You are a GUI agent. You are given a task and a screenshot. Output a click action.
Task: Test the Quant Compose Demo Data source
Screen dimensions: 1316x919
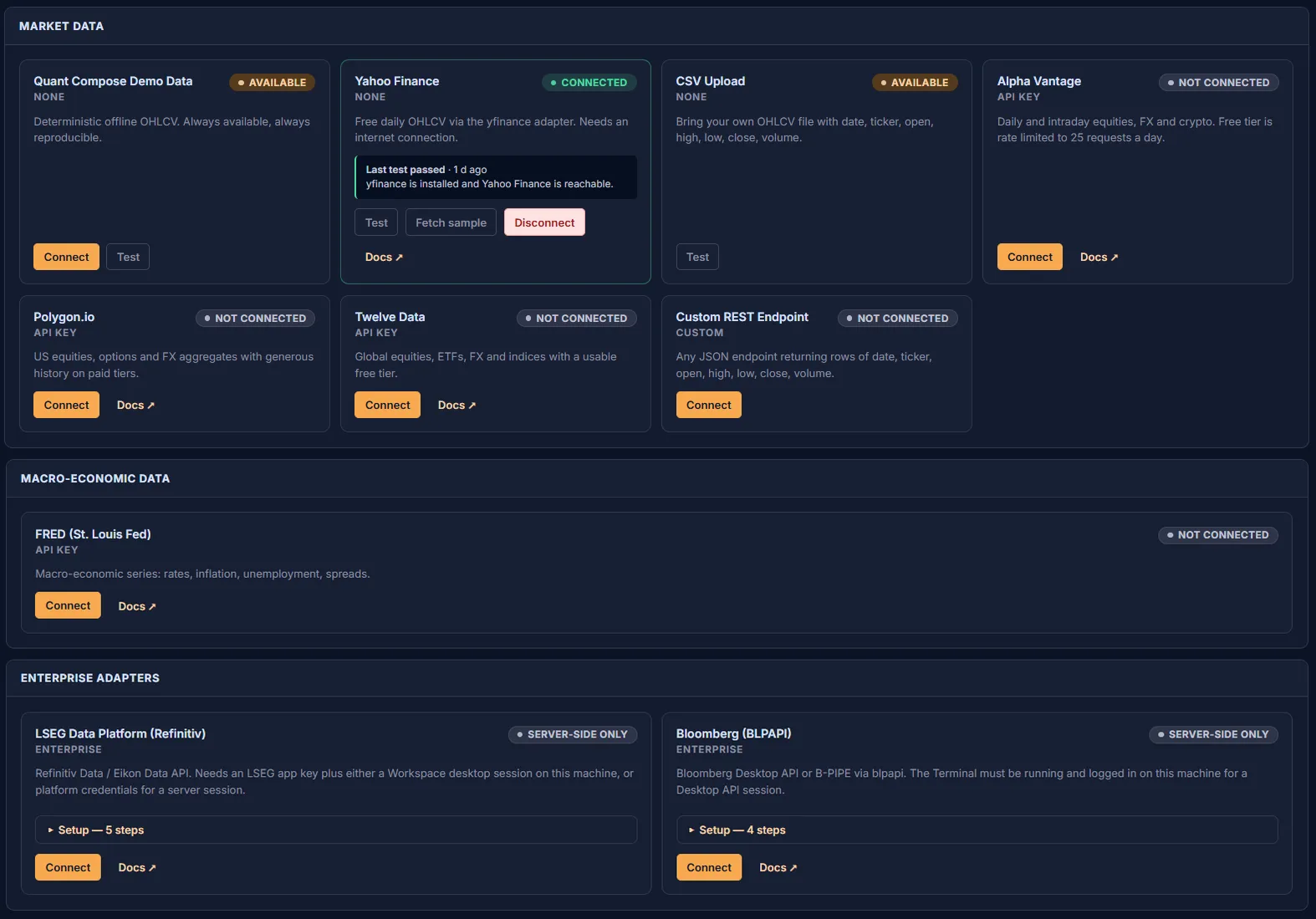click(x=128, y=257)
